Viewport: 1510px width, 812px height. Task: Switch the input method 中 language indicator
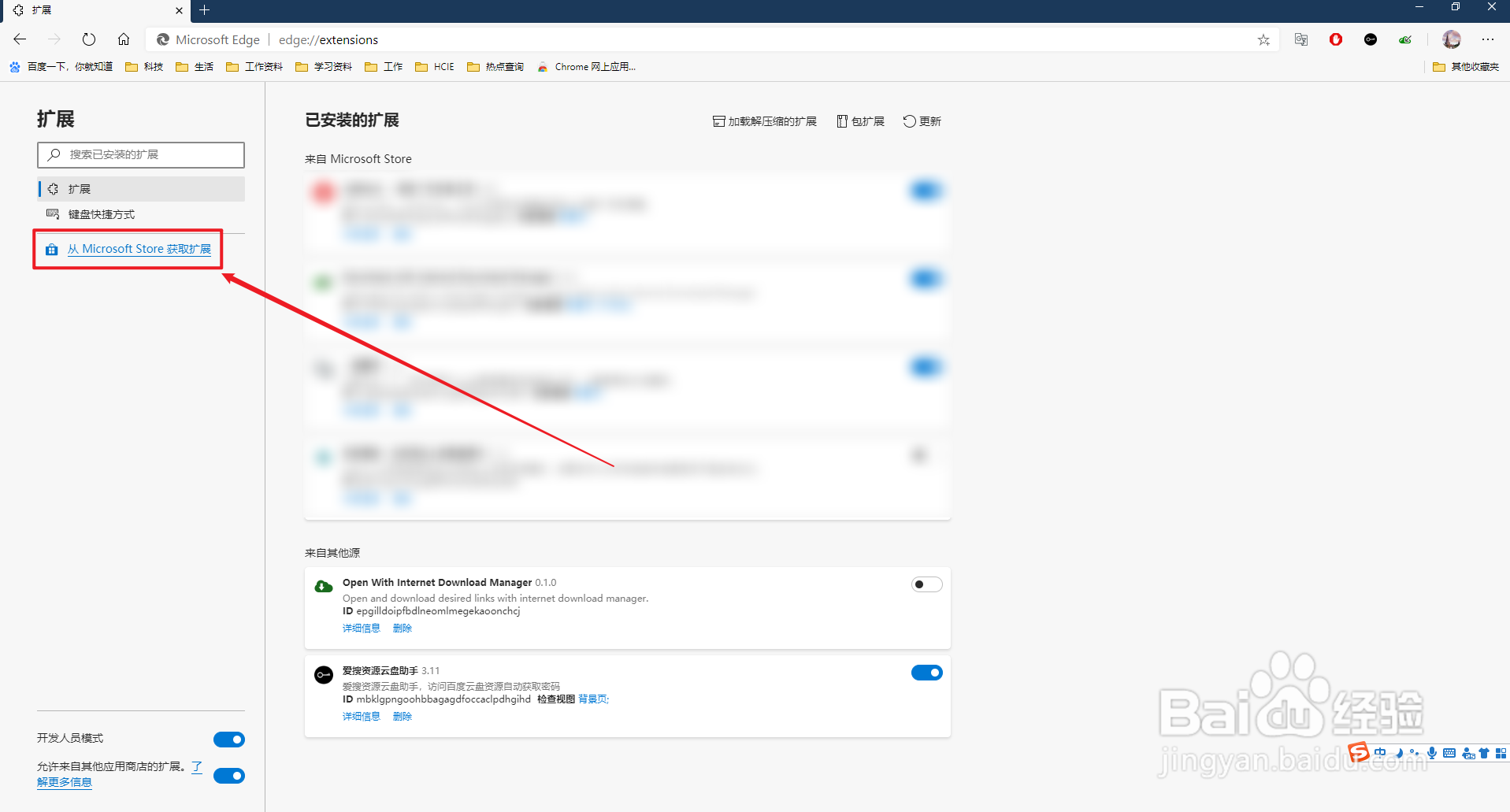(1380, 753)
